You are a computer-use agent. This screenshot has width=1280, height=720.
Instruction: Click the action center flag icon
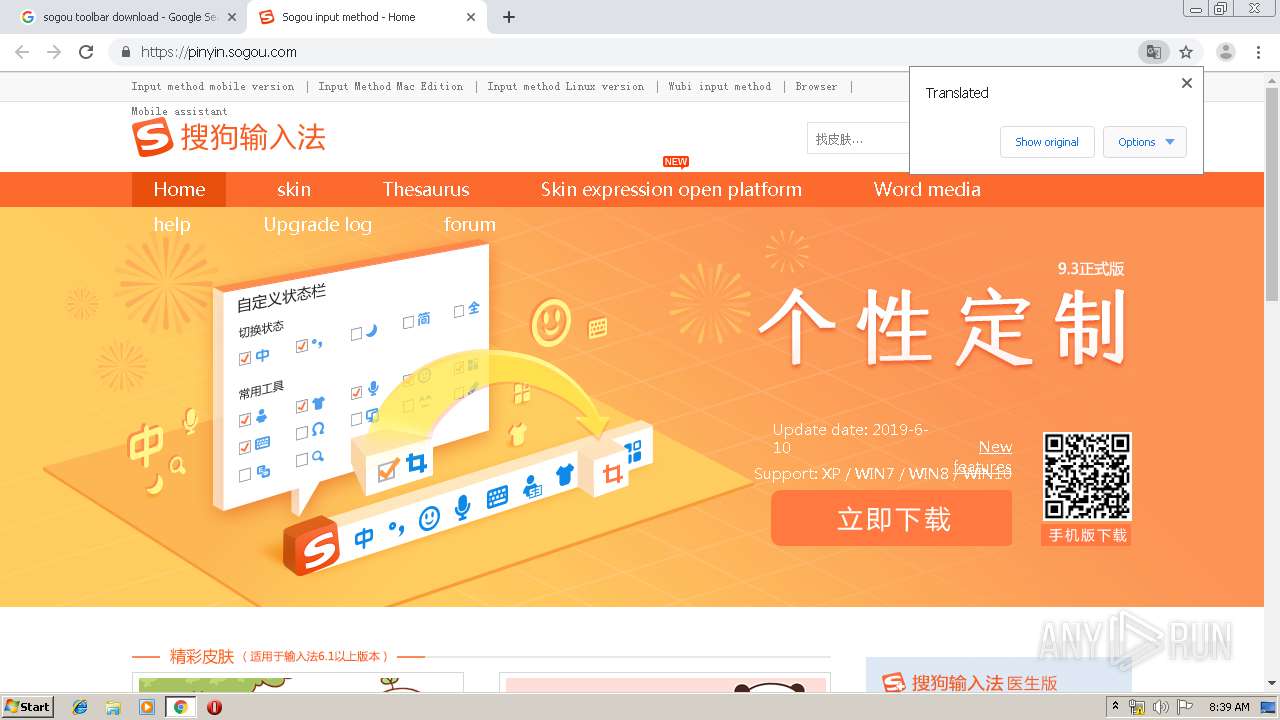(1185, 707)
